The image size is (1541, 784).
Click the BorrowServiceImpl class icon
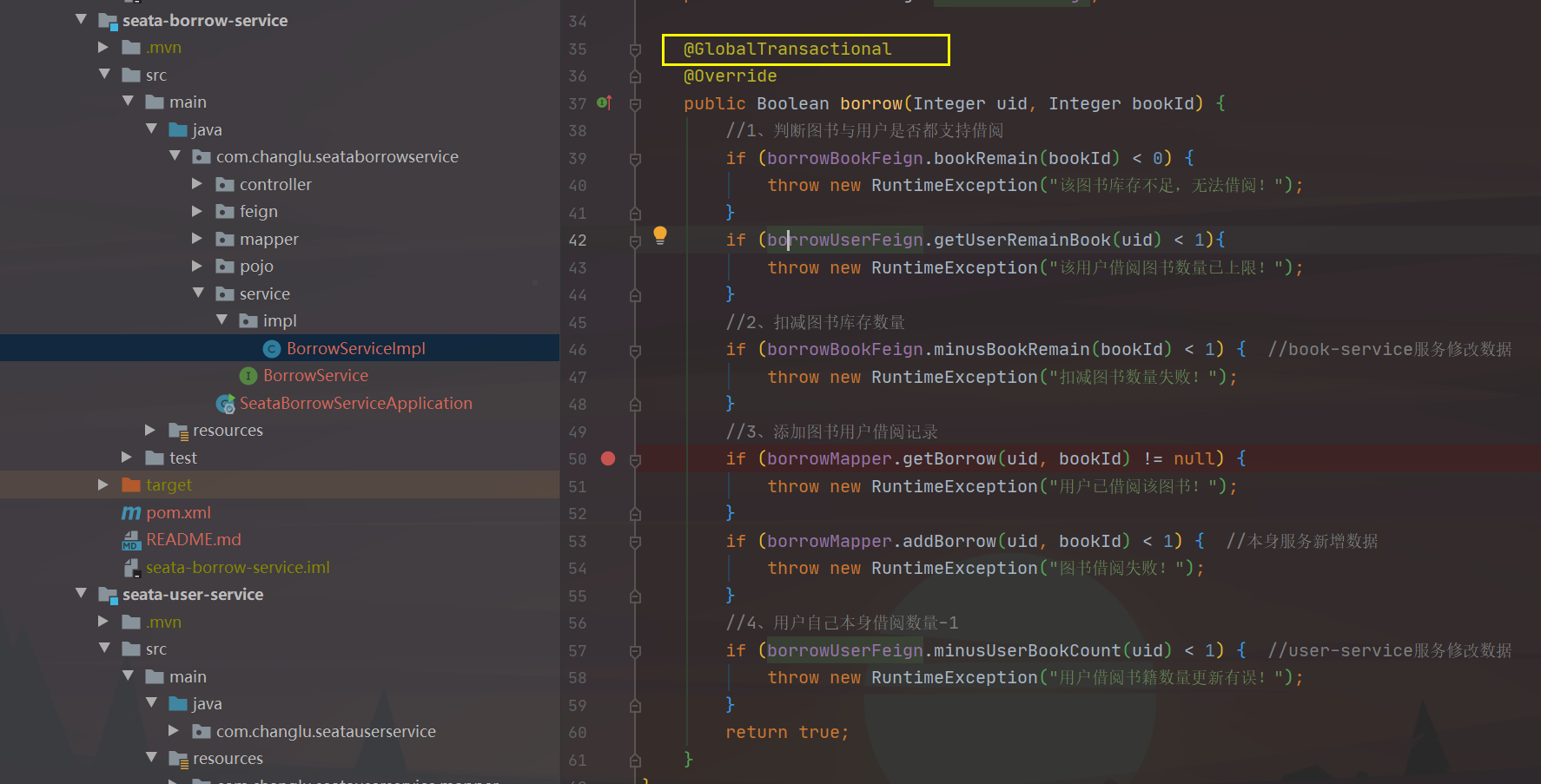272,348
